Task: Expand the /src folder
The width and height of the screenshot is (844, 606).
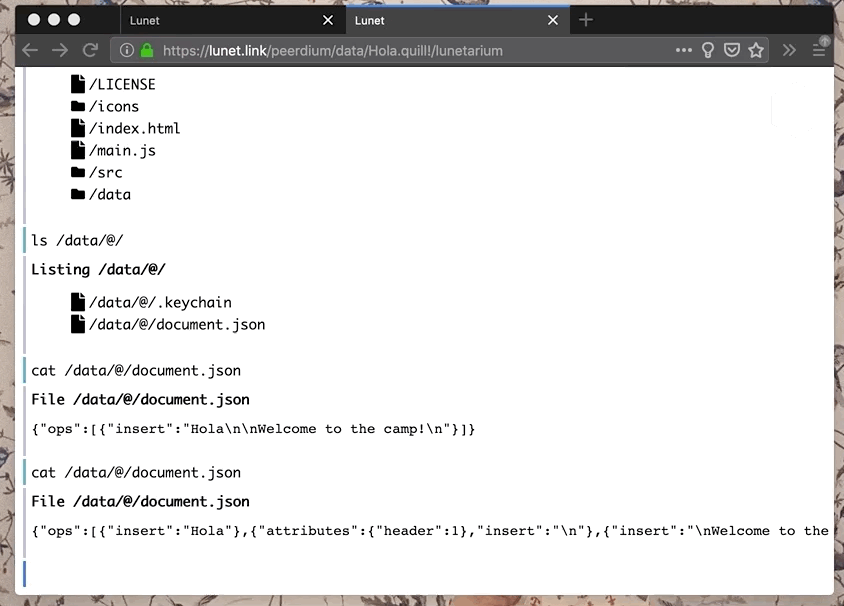Action: [x=104, y=172]
